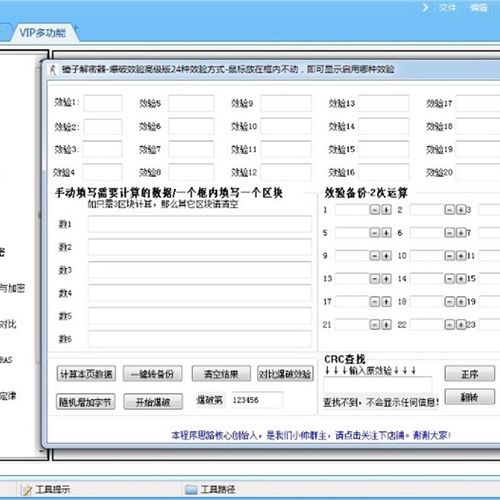Click the minus button for backup field 1
500x500 pixels.
pos(375,210)
